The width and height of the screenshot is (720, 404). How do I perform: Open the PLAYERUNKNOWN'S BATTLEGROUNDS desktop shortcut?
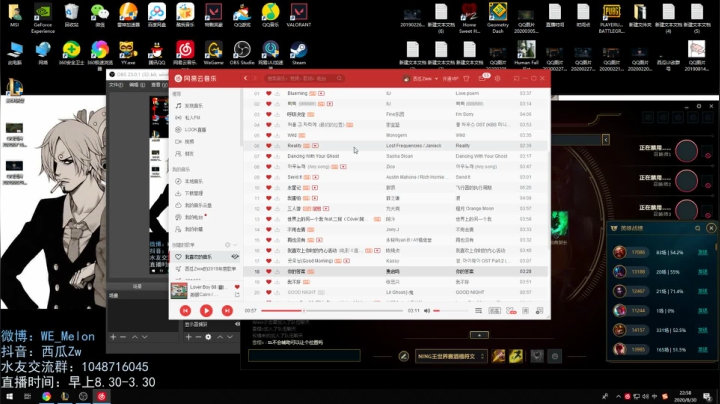click(611, 17)
